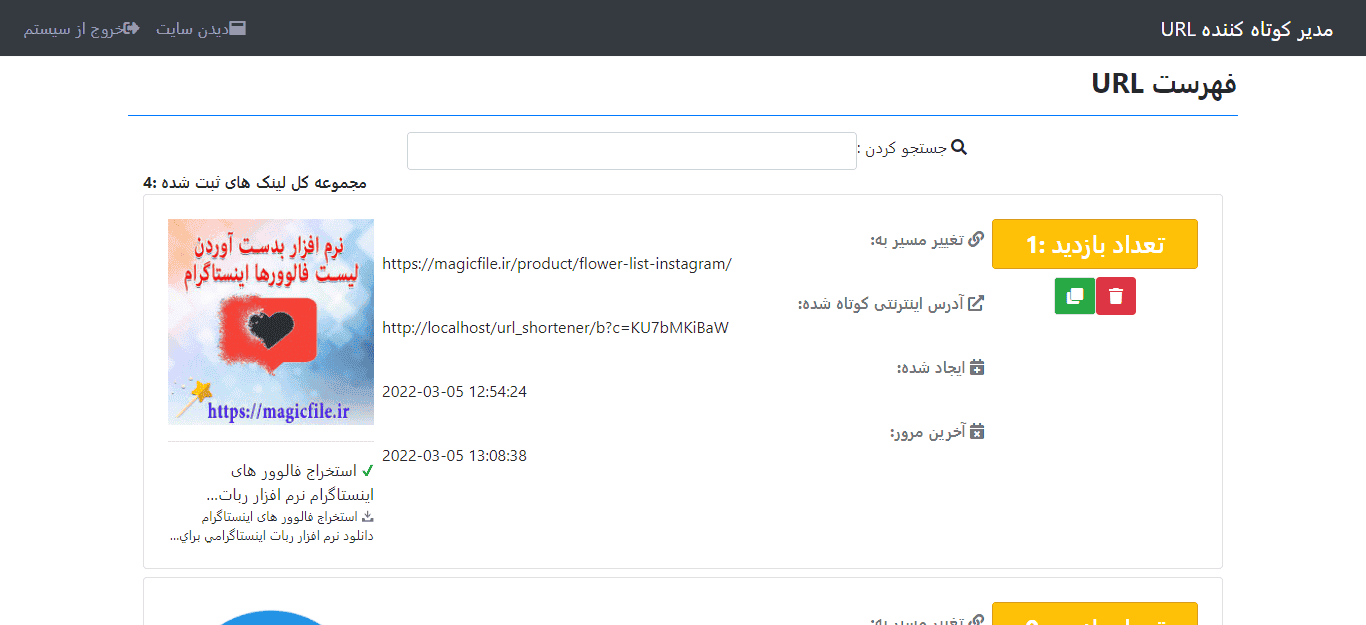Focus the جستجو کردن search field
Image resolution: width=1366 pixels, height=625 pixels.
[632, 151]
